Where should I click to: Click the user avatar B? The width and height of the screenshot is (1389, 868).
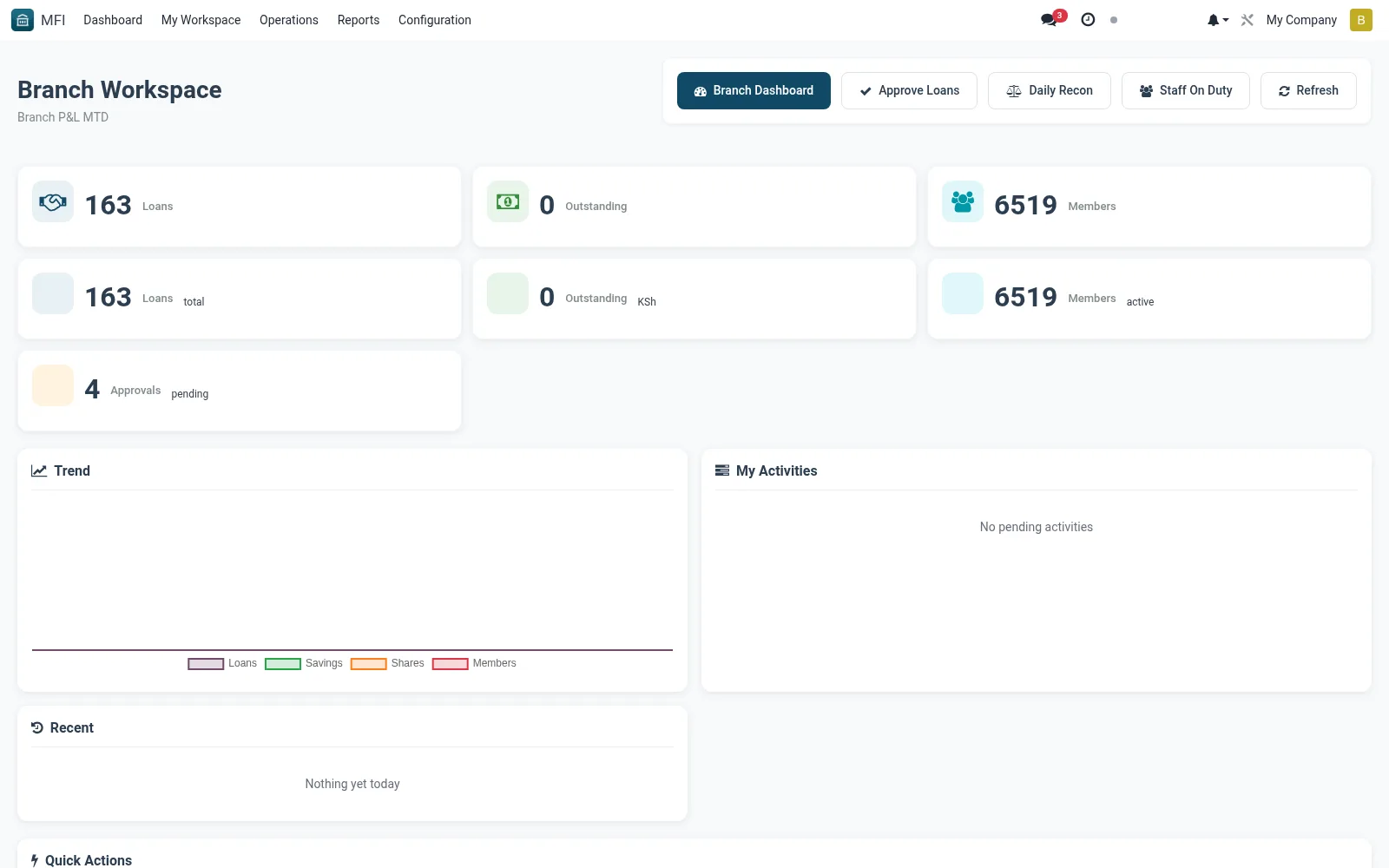pos(1361,20)
